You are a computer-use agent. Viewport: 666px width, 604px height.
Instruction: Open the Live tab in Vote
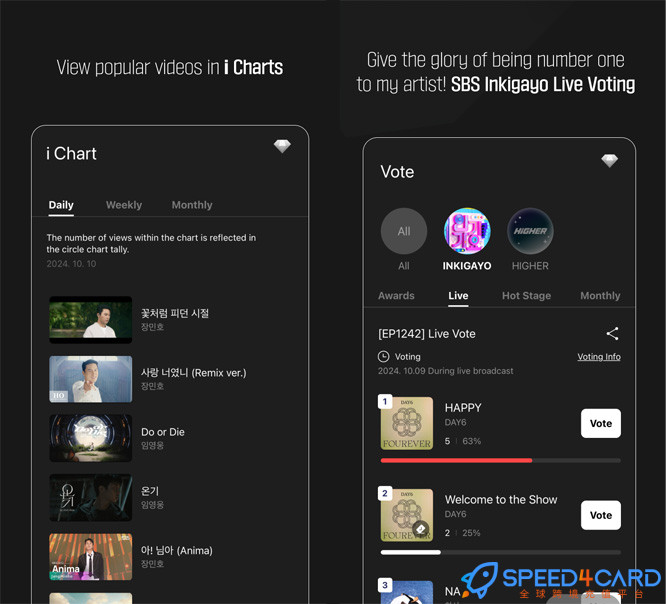[x=458, y=296]
